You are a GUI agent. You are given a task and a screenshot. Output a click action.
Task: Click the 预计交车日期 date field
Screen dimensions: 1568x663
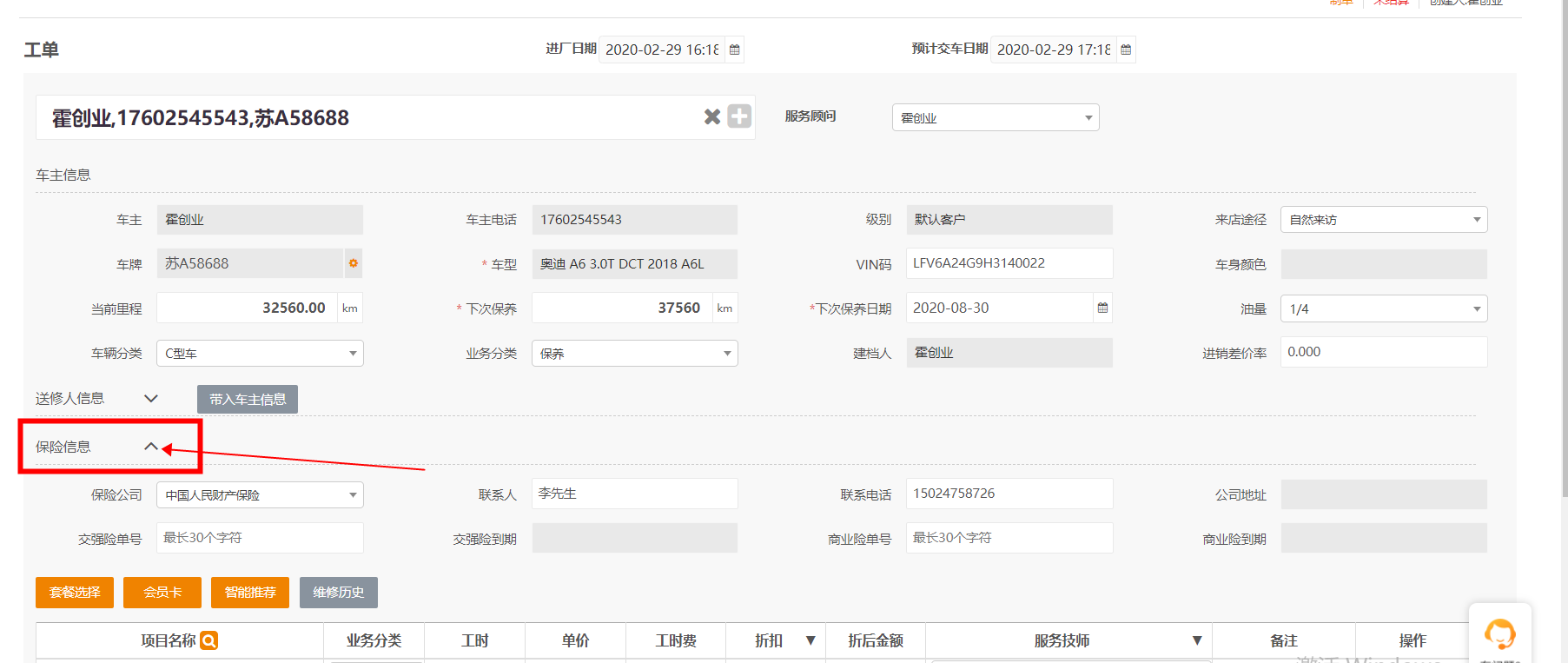coord(1054,50)
